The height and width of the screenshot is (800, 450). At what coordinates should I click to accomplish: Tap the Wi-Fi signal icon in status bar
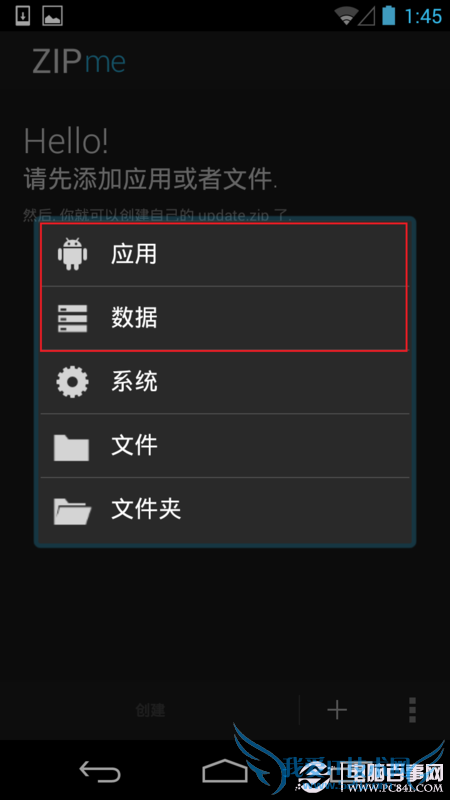click(x=347, y=16)
